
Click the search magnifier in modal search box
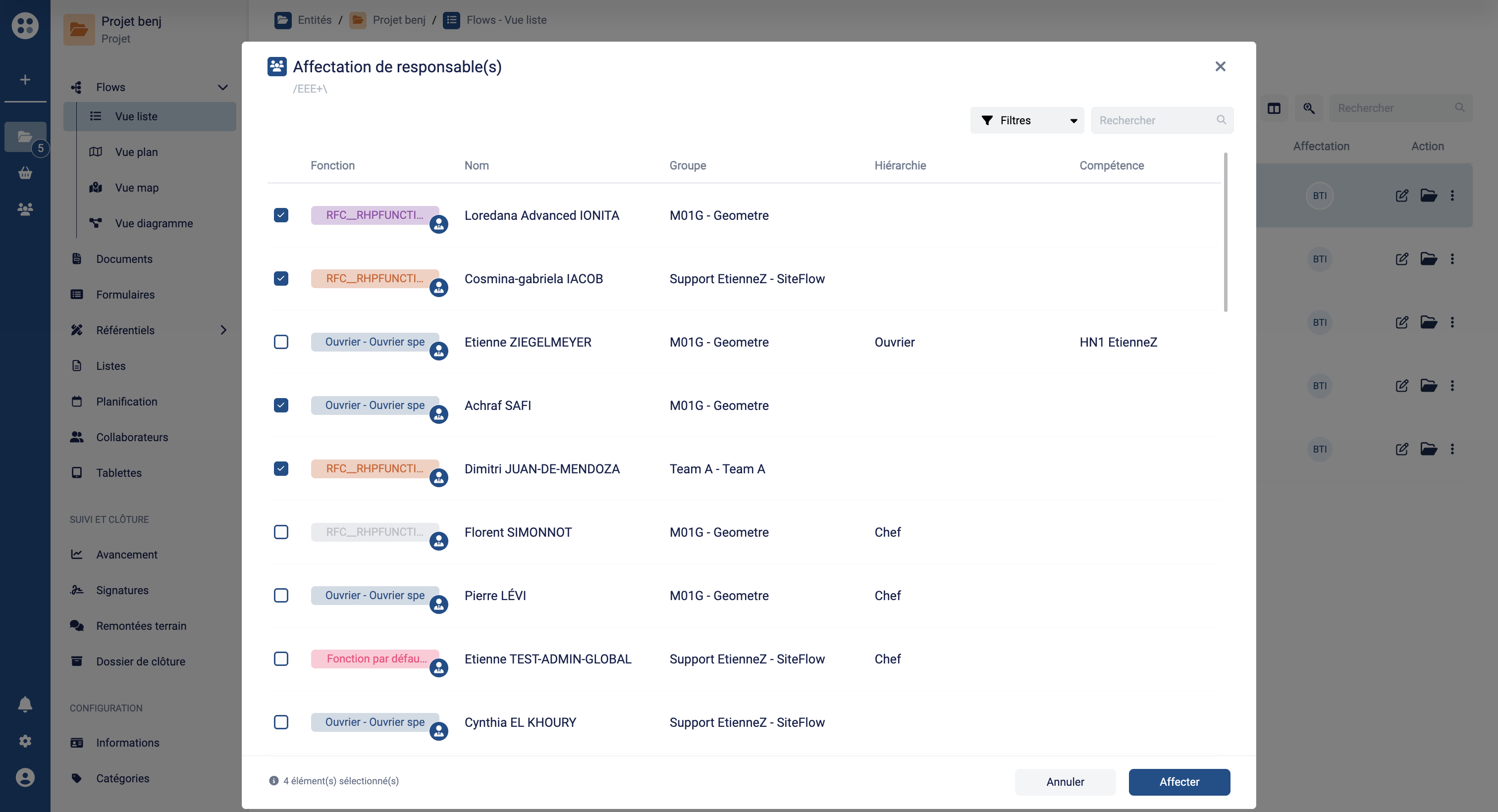[x=1221, y=120]
